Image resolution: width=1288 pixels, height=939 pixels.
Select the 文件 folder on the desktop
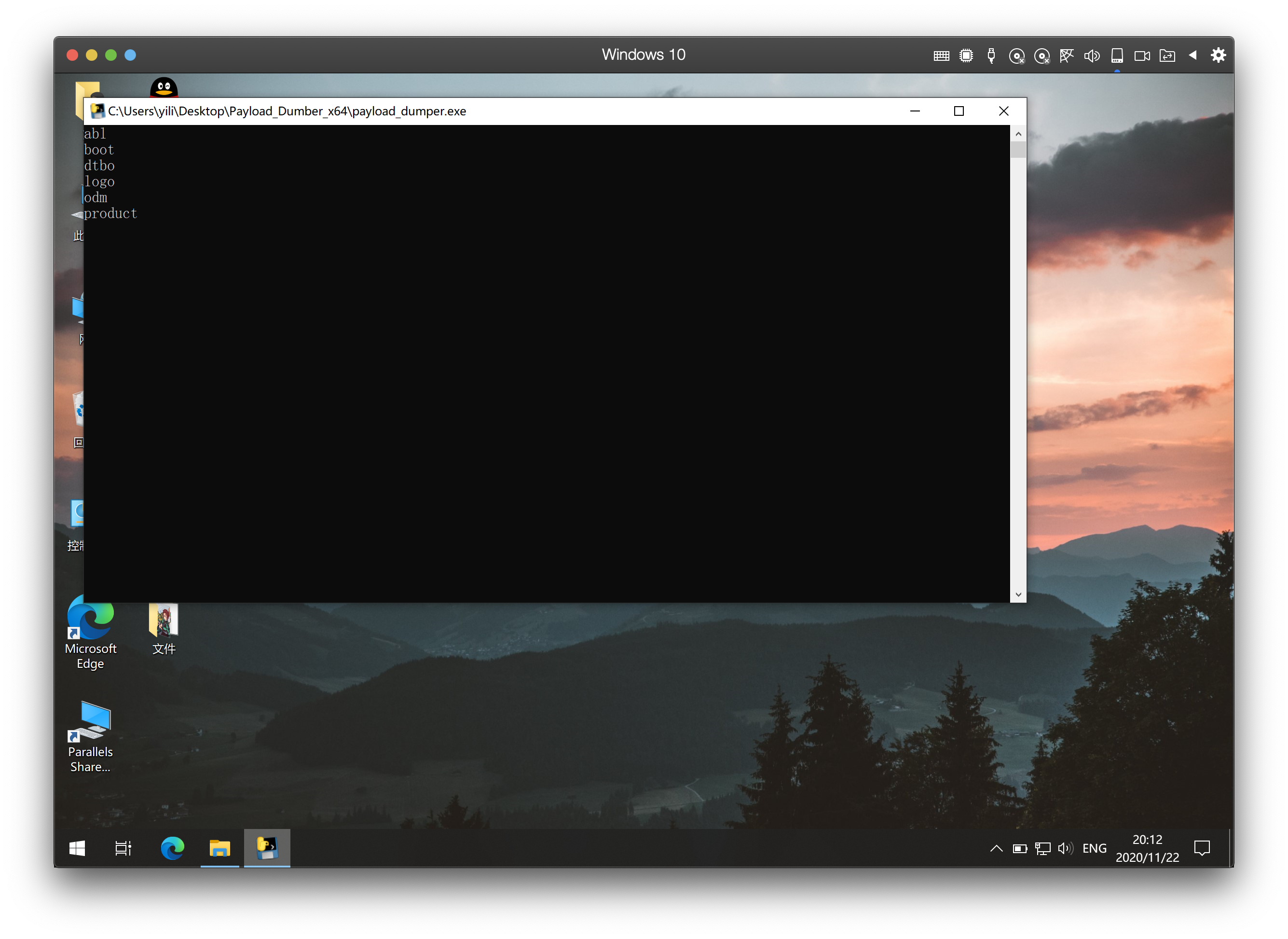point(164,629)
